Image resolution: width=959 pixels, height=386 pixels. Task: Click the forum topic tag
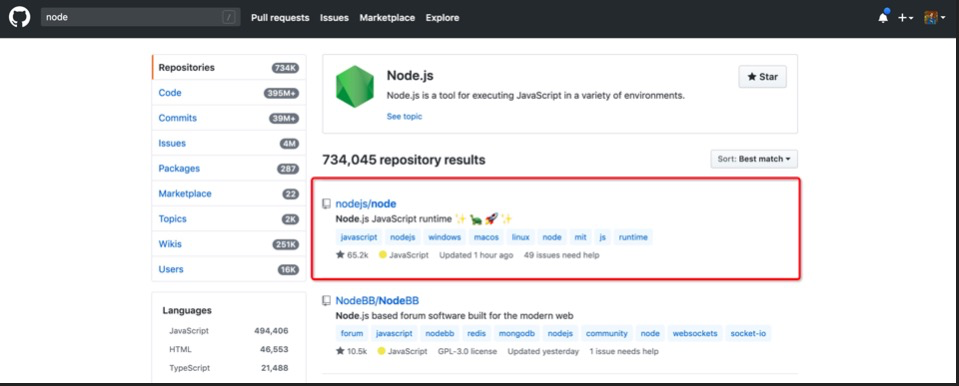352,333
